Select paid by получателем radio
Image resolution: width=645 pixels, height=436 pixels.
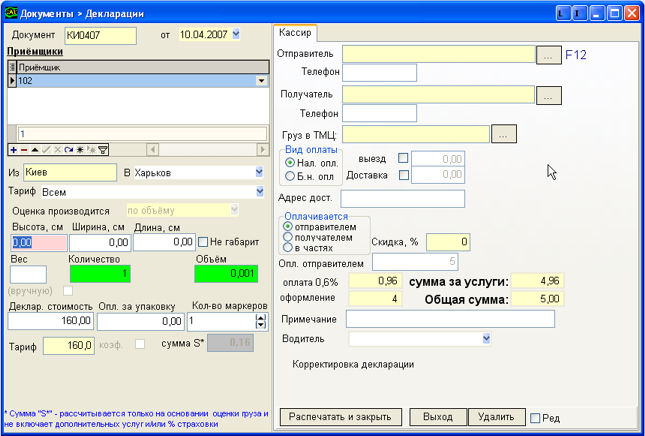point(288,237)
